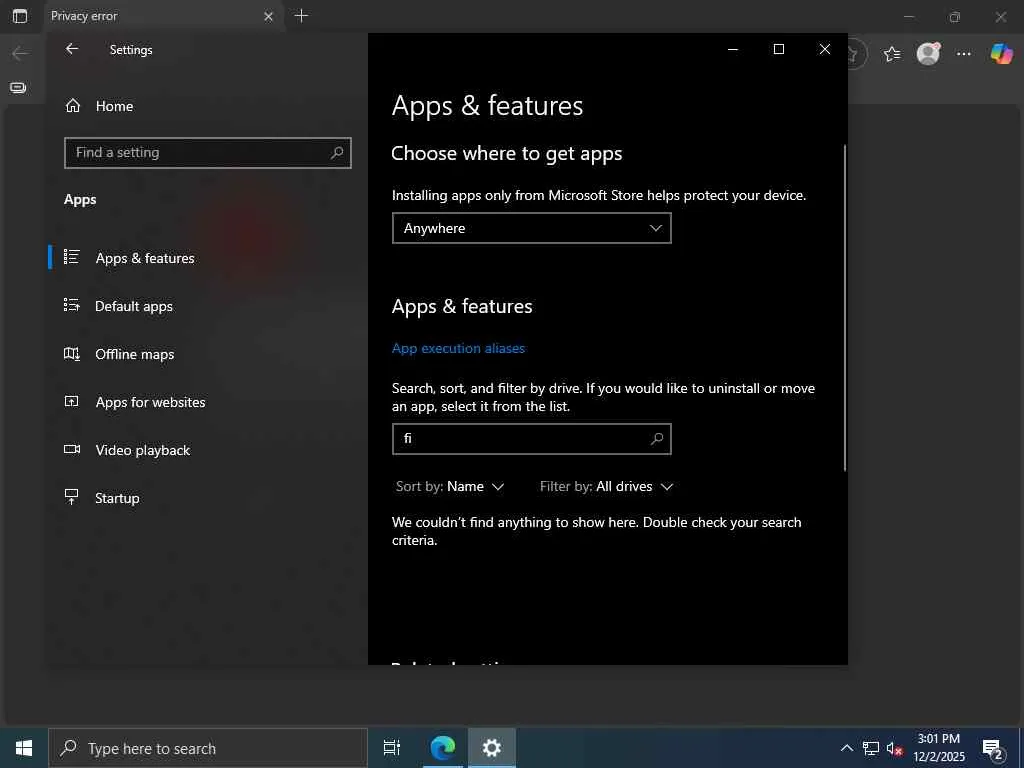Click the muted volume tray icon

pyautogui.click(x=895, y=748)
